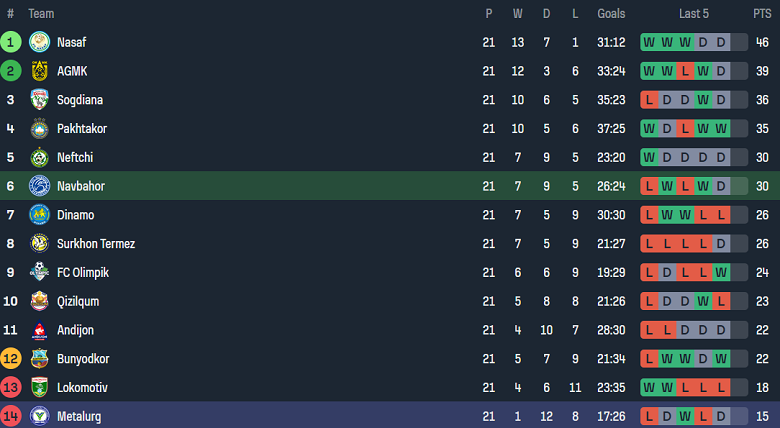
Task: Click Surkhon Termez team logo
Action: 39,244
